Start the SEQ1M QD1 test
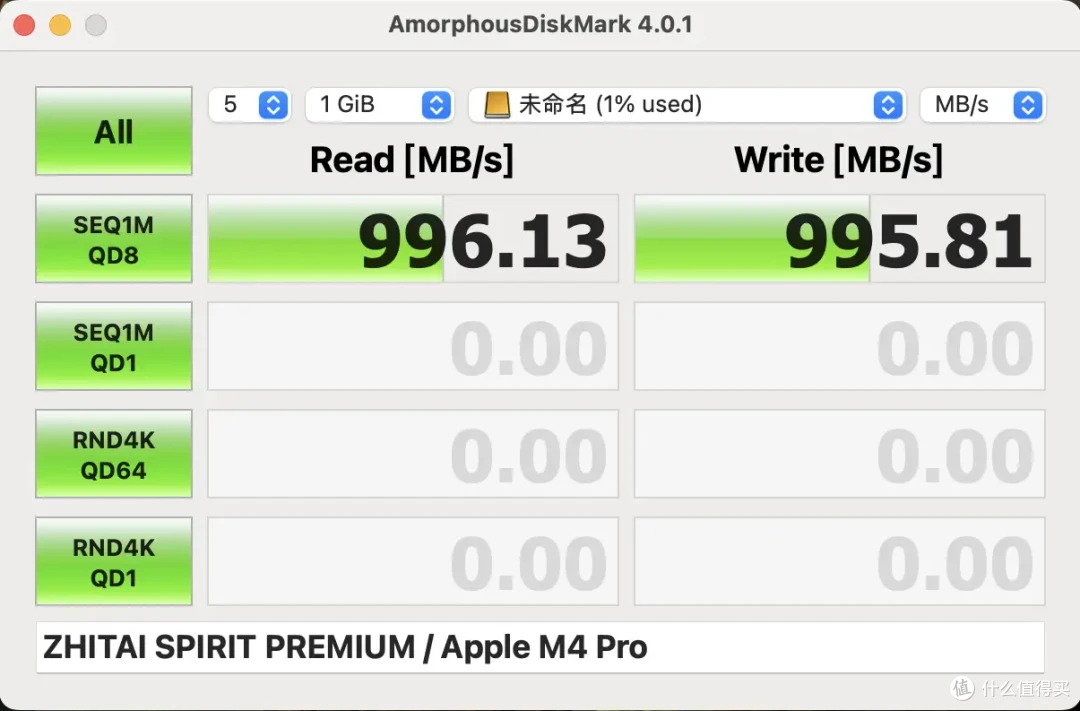This screenshot has height=711, width=1080. click(x=114, y=346)
